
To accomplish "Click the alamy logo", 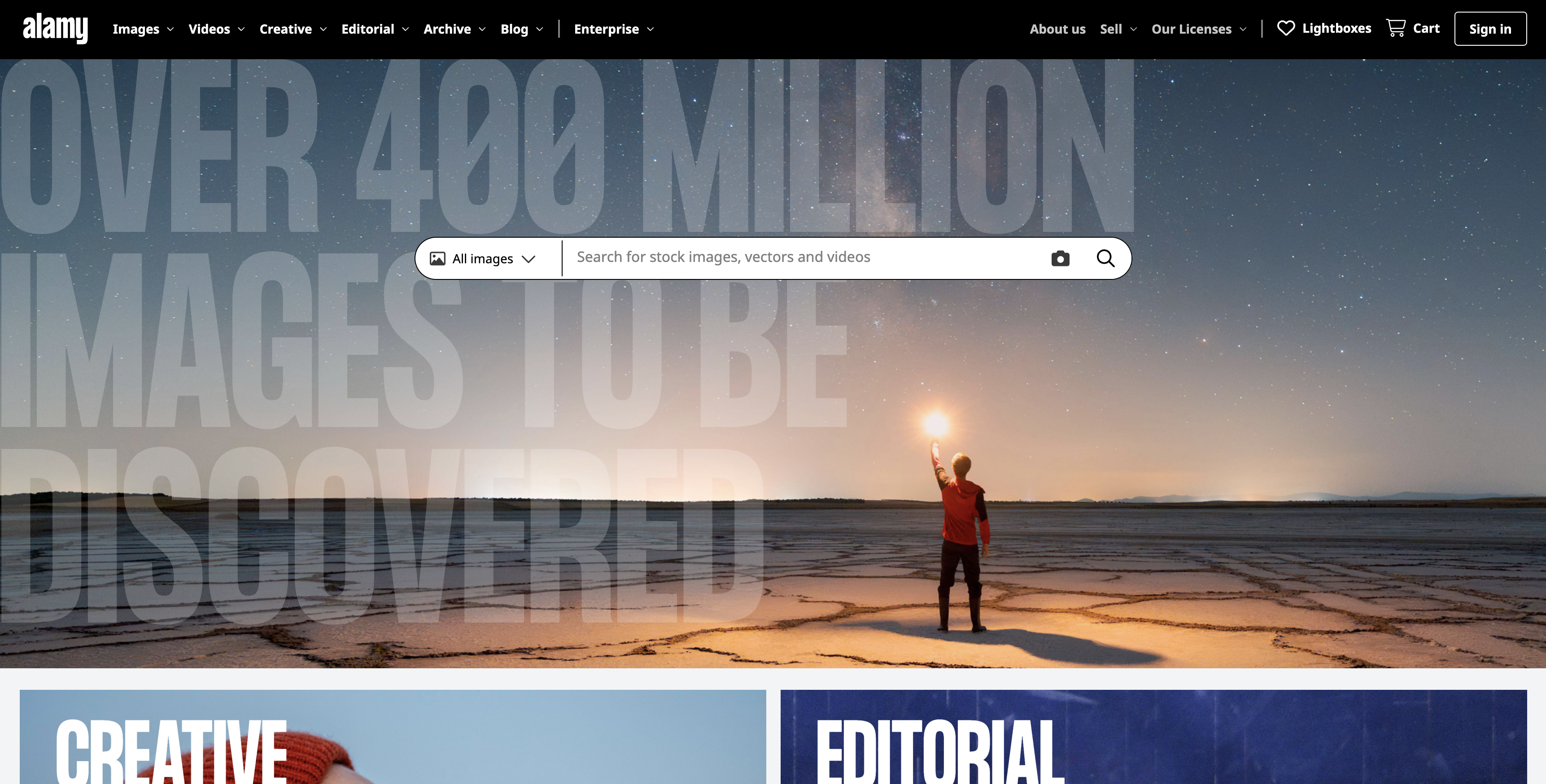I will (55, 28).
